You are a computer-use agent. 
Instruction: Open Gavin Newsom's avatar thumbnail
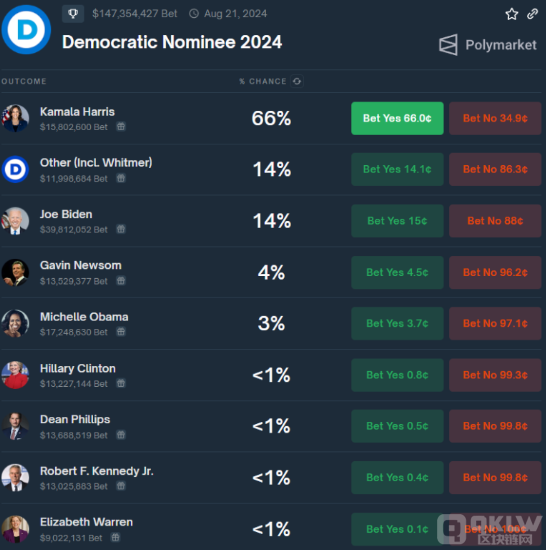pos(15,273)
